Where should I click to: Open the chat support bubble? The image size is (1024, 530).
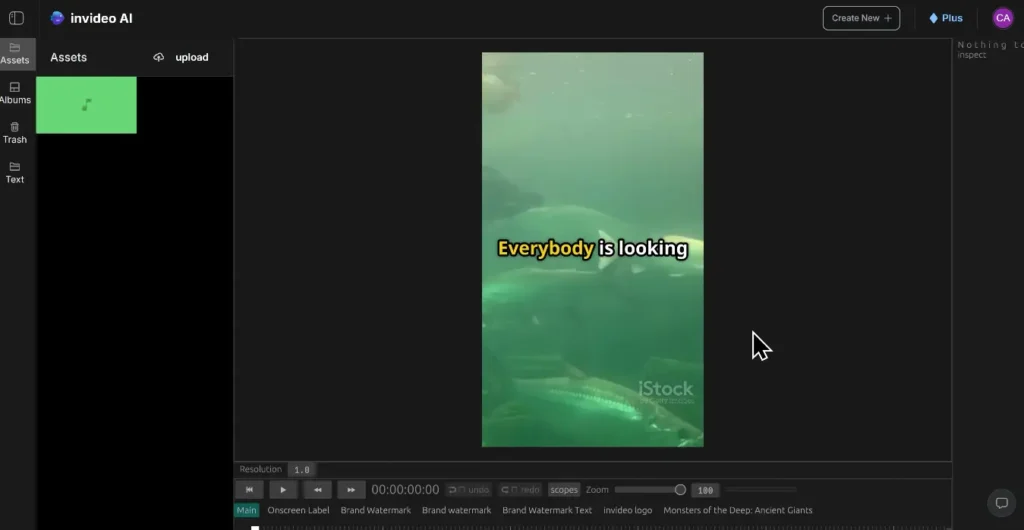(1002, 503)
